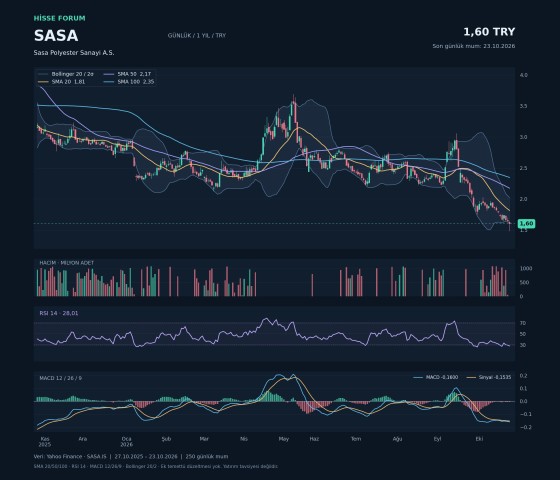Click the 500 volume axis label
The width and height of the screenshot is (560, 480).
(525, 282)
